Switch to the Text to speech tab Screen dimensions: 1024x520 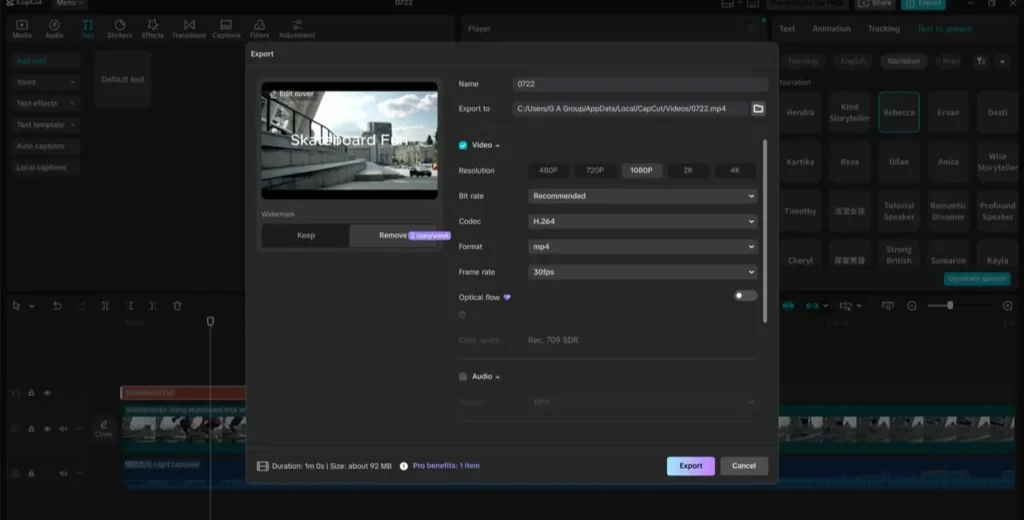[944, 29]
